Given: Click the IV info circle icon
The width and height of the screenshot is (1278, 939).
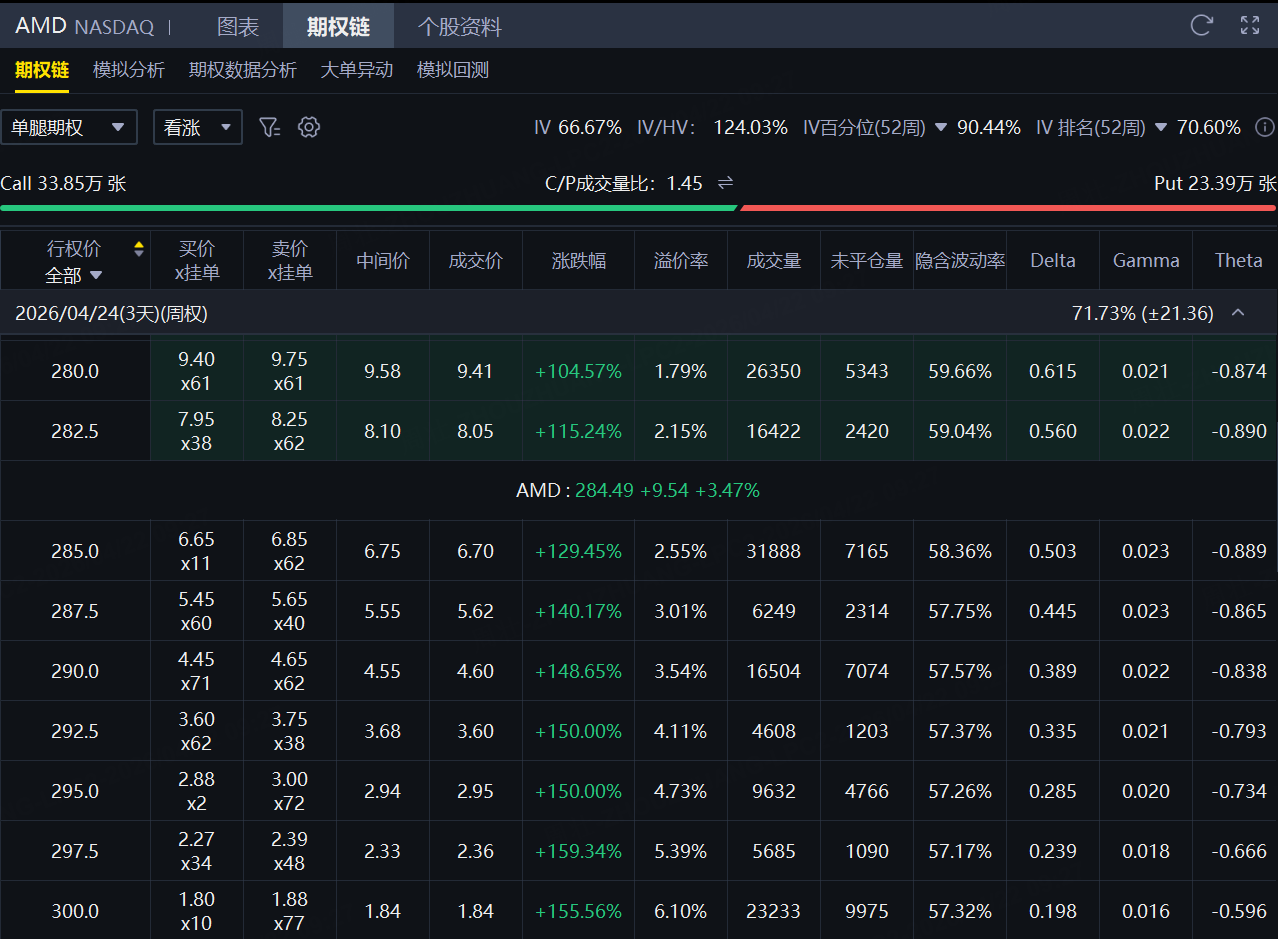Looking at the screenshot, I should pos(1264,127).
